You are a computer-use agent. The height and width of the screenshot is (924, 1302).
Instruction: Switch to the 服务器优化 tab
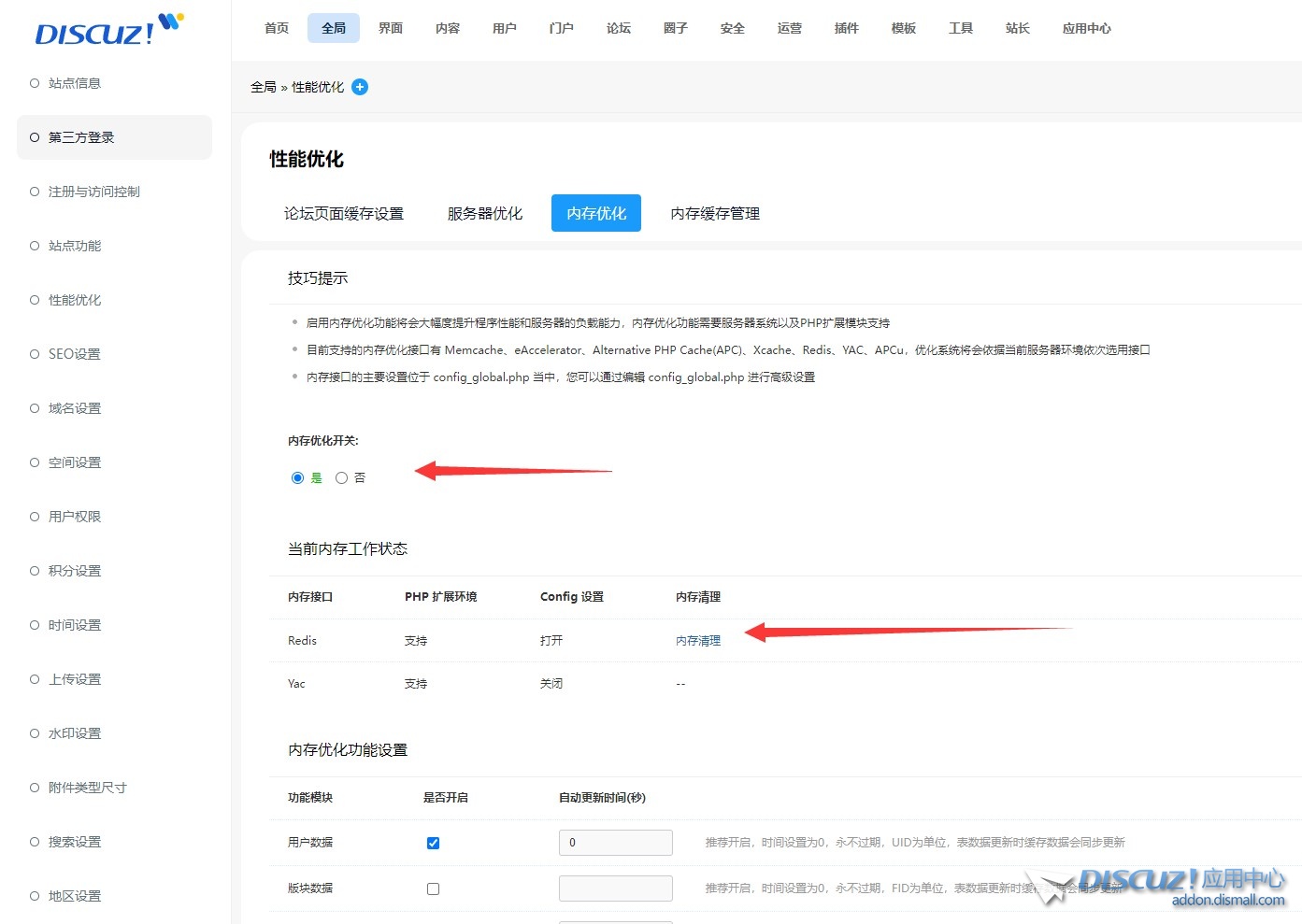(x=484, y=214)
